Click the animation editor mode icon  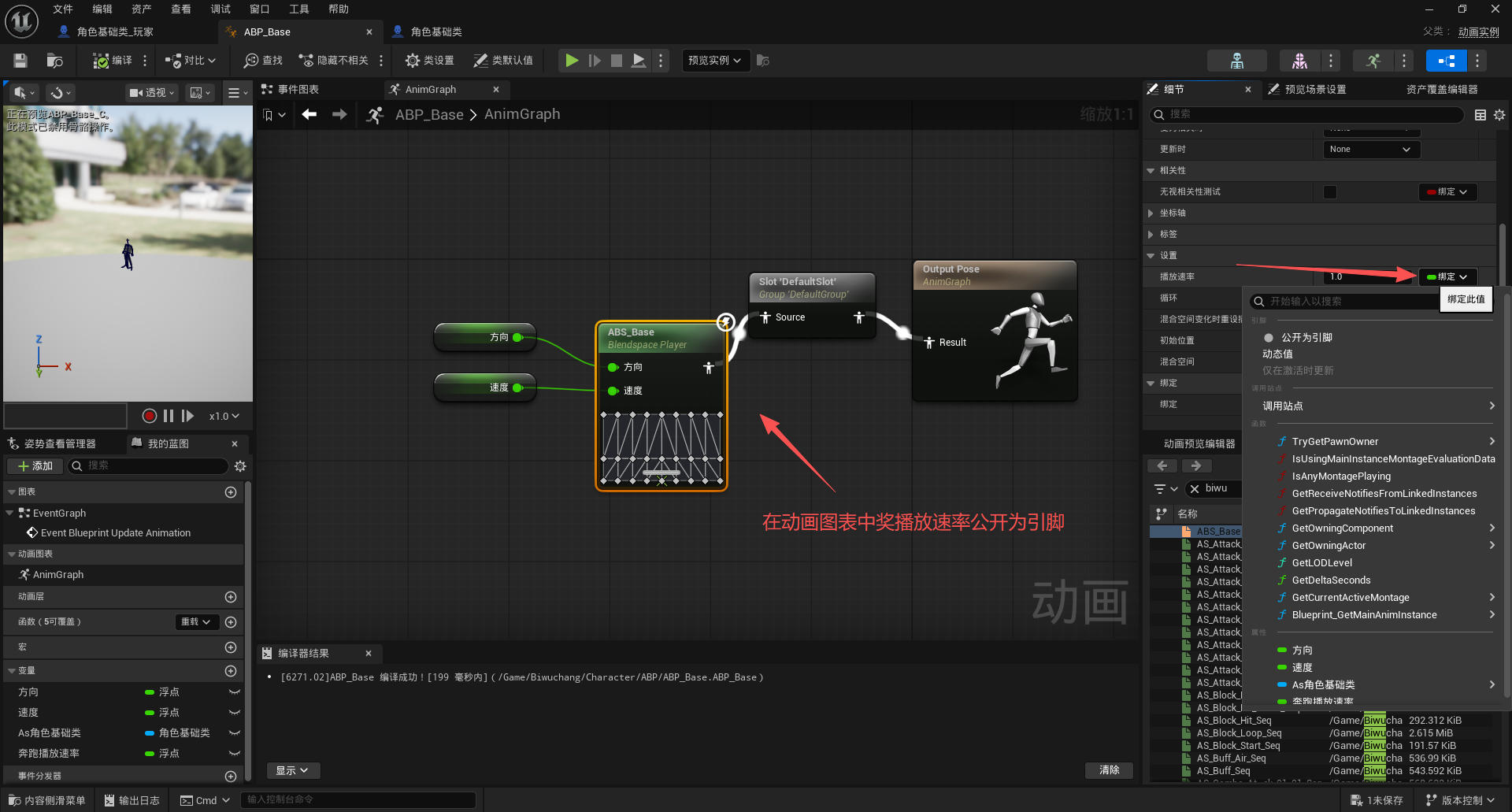[1373, 61]
